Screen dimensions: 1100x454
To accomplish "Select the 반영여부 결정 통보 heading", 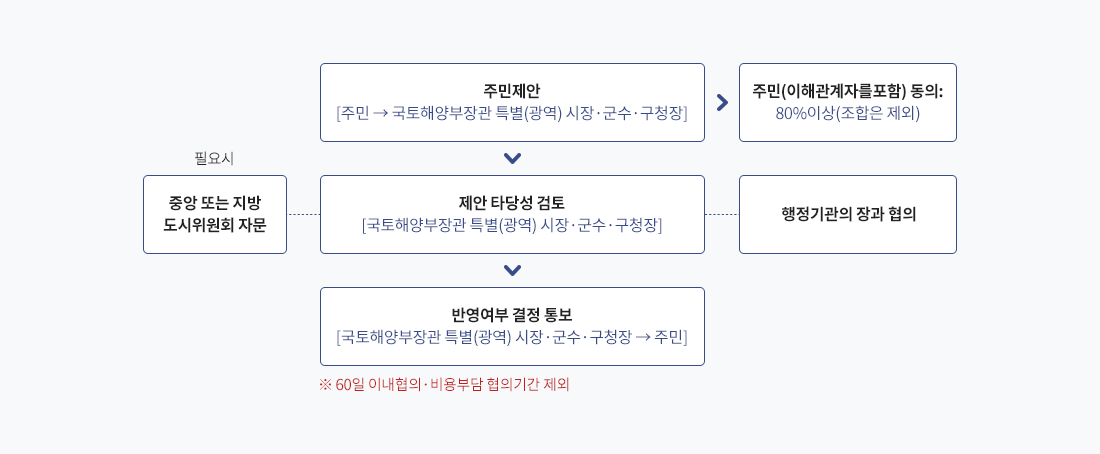I will pos(512,315).
